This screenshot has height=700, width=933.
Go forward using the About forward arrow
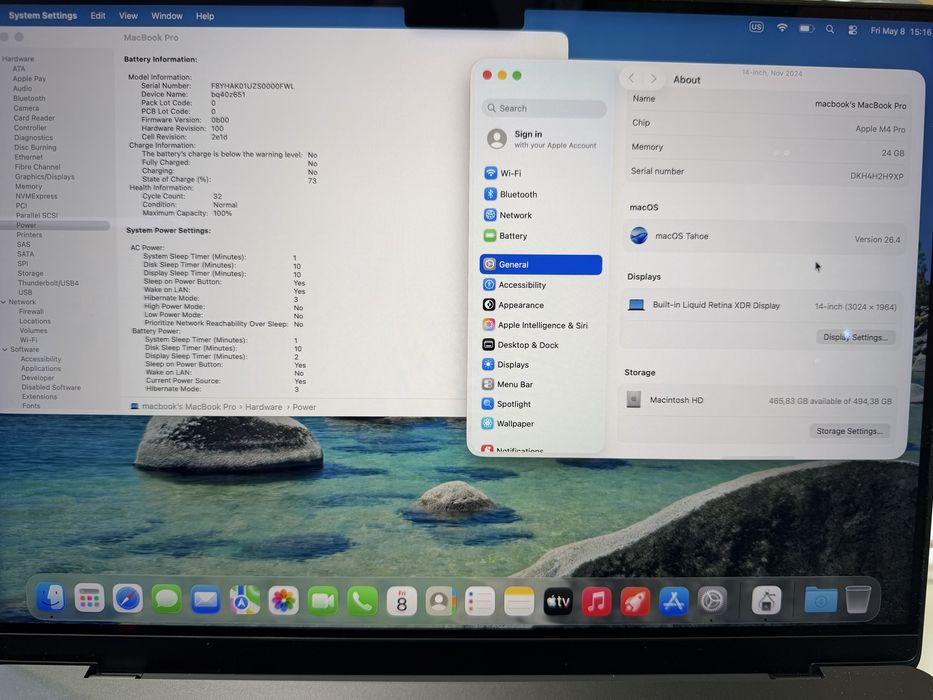tap(653, 79)
